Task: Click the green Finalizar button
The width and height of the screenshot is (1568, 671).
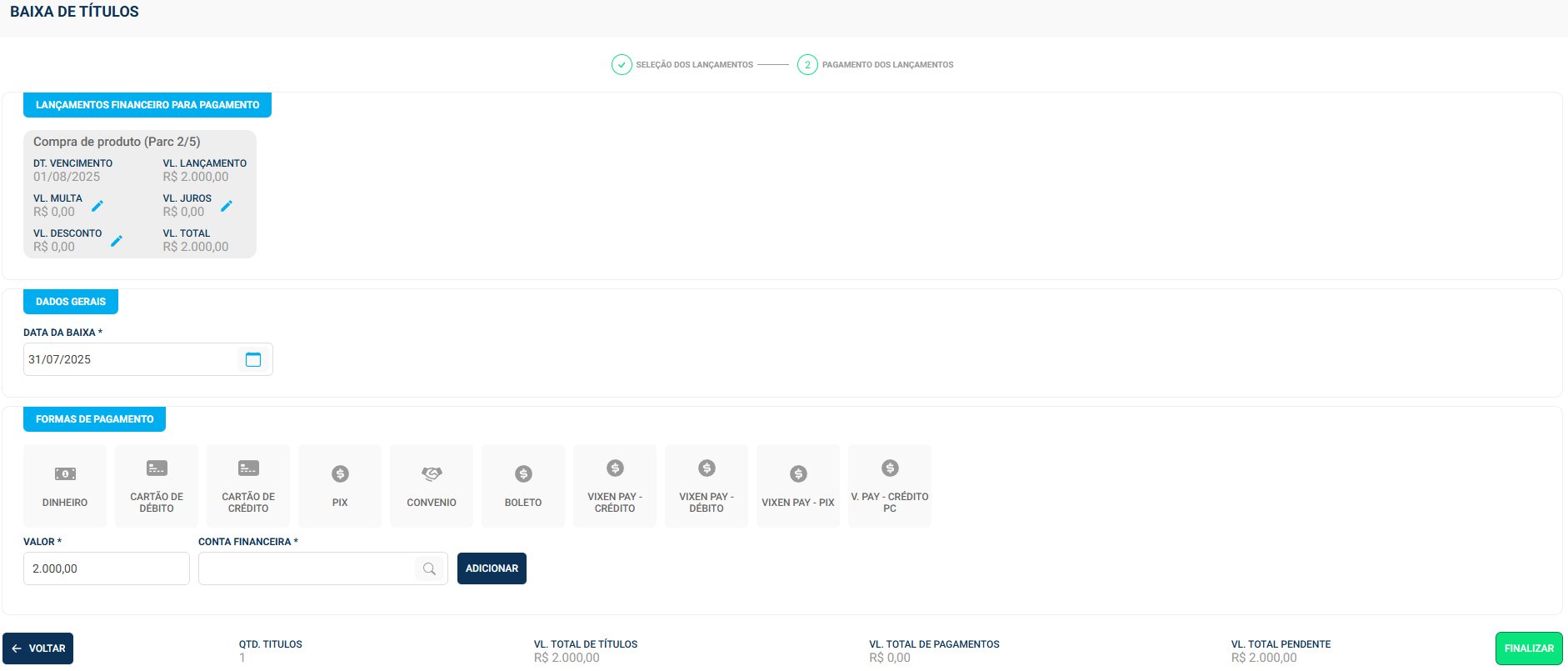Action: (x=1529, y=648)
